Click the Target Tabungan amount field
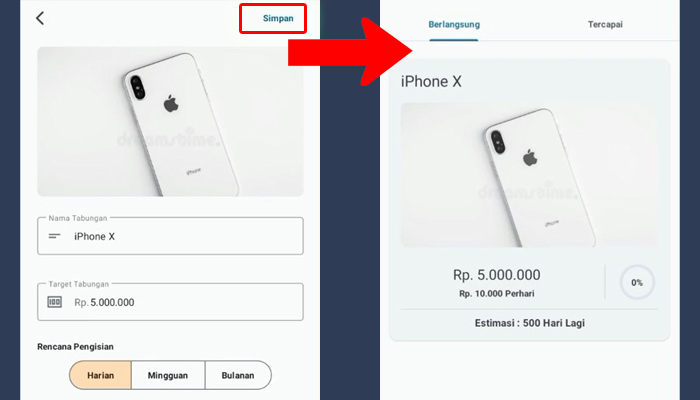The image size is (700, 400). (170, 302)
